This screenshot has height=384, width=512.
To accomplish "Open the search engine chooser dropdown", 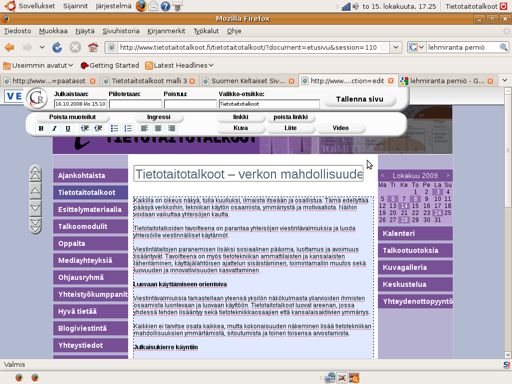I will coord(421,47).
